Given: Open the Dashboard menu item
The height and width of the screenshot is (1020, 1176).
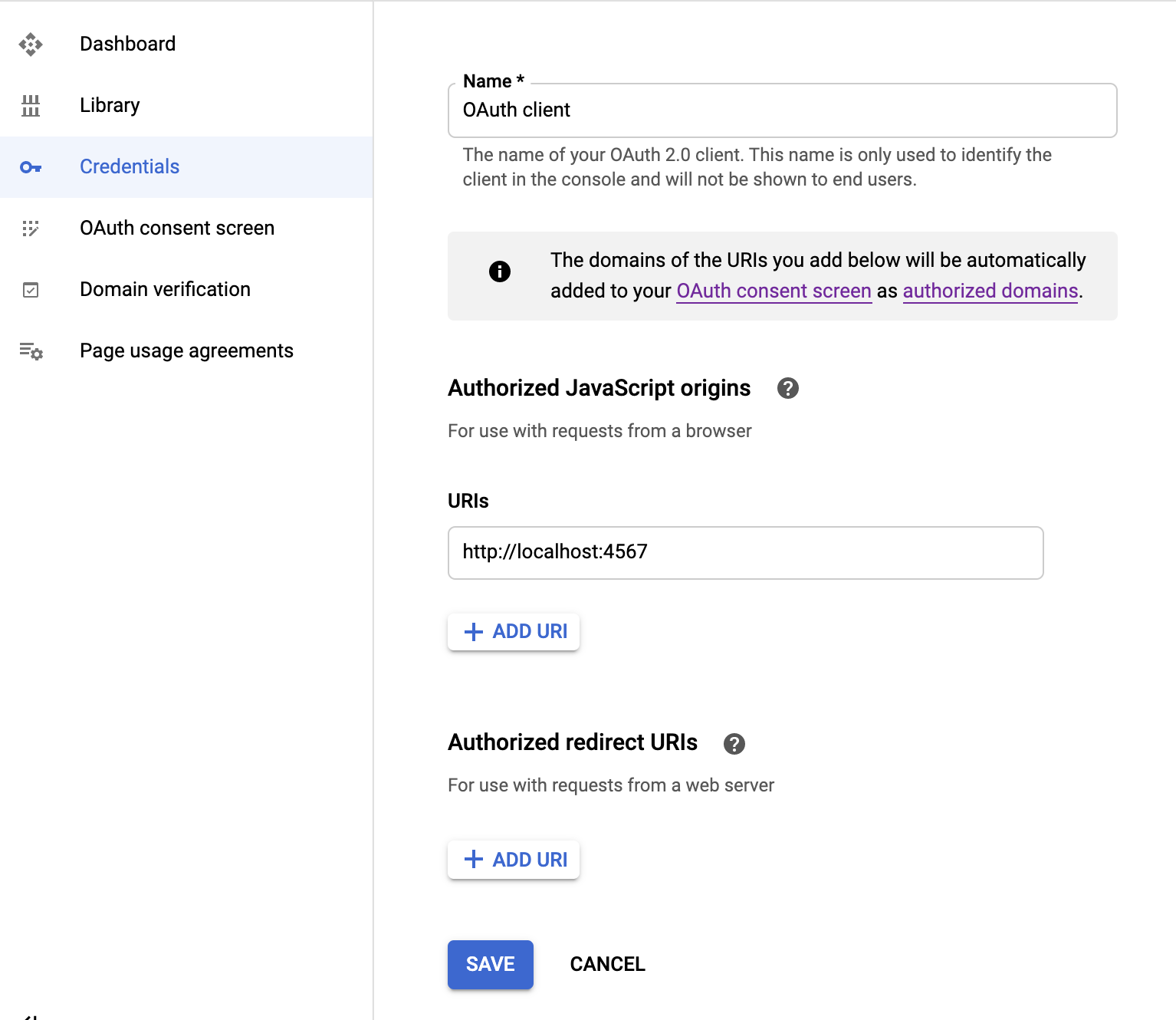Looking at the screenshot, I should (127, 44).
